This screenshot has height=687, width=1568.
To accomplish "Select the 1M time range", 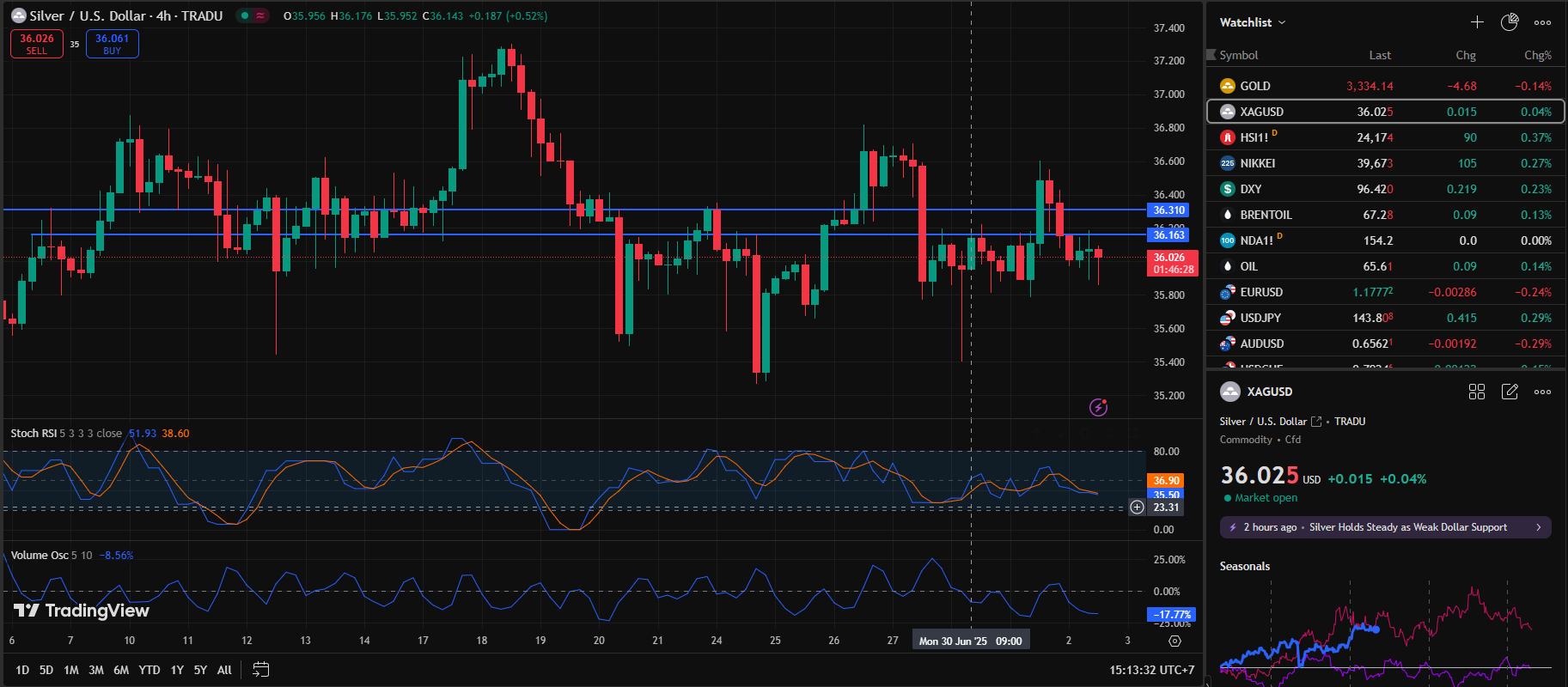I will click(70, 670).
